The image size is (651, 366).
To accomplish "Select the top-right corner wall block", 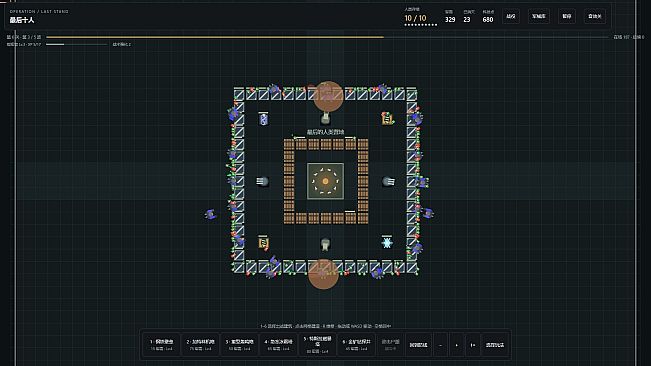I will 411,94.
